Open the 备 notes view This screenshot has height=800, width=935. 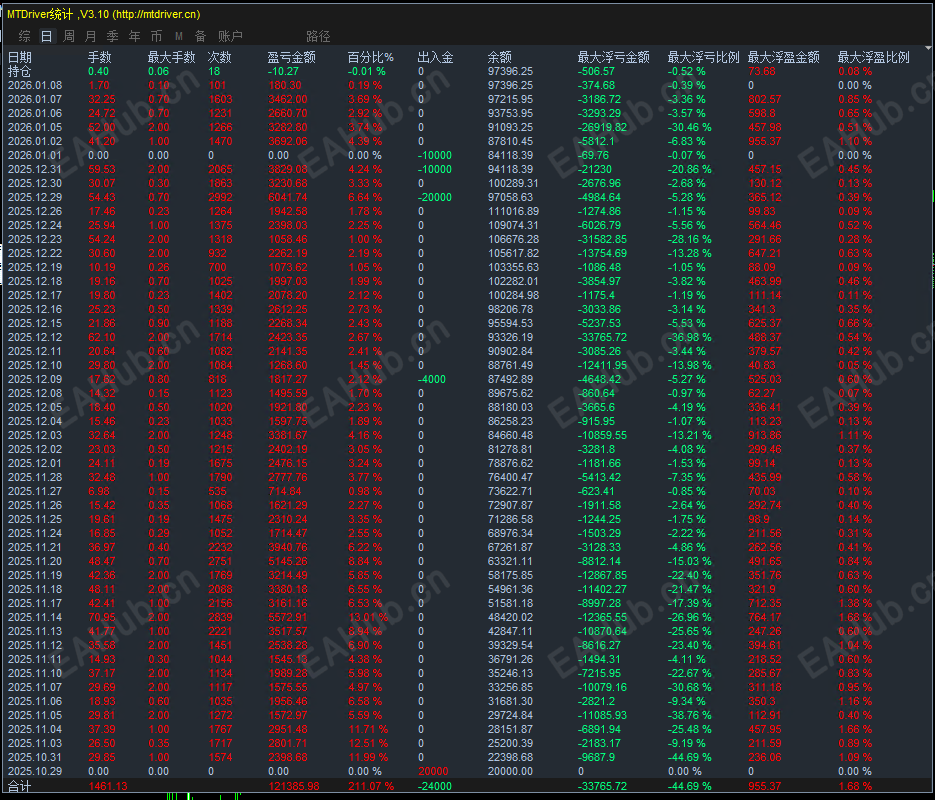[200, 36]
